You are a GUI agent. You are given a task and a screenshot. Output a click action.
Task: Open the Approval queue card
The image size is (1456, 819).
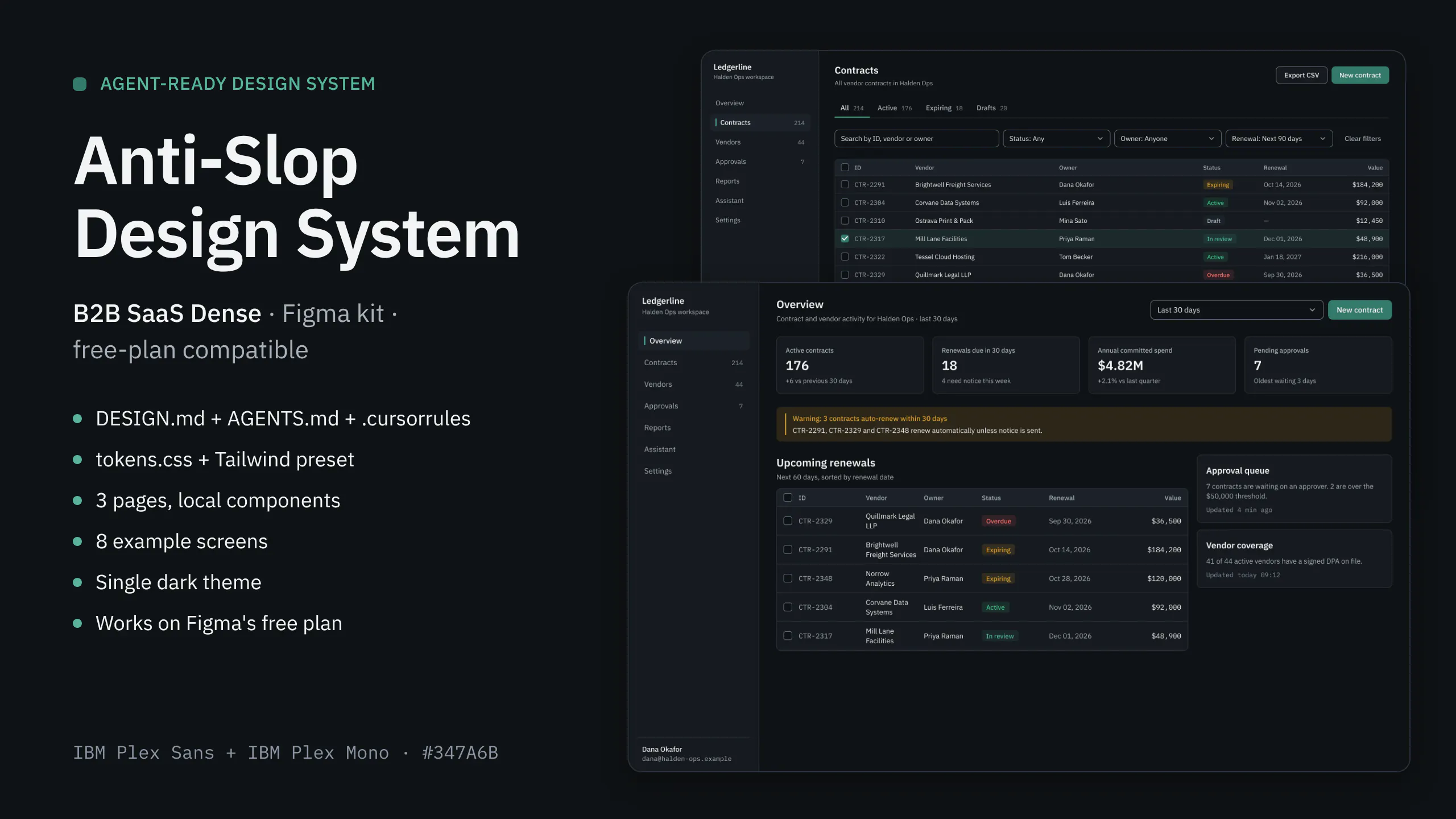pyautogui.click(x=1294, y=489)
